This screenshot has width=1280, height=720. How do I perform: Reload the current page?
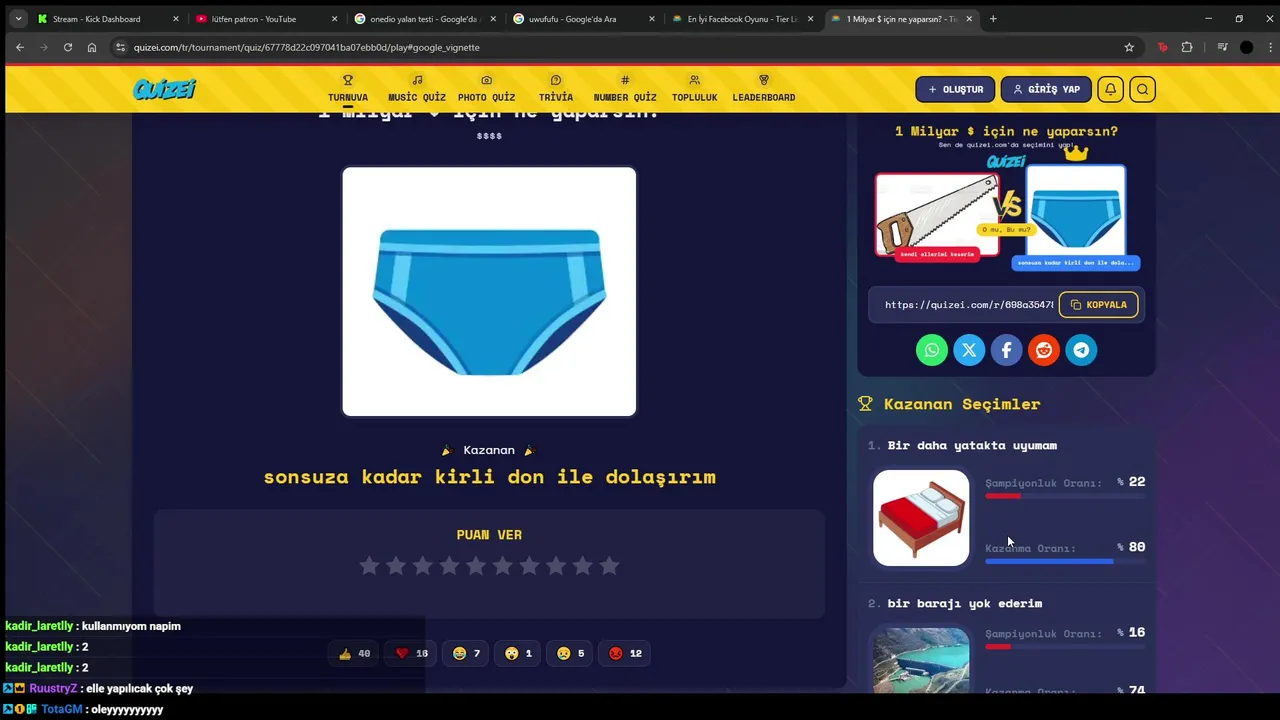pyautogui.click(x=68, y=47)
